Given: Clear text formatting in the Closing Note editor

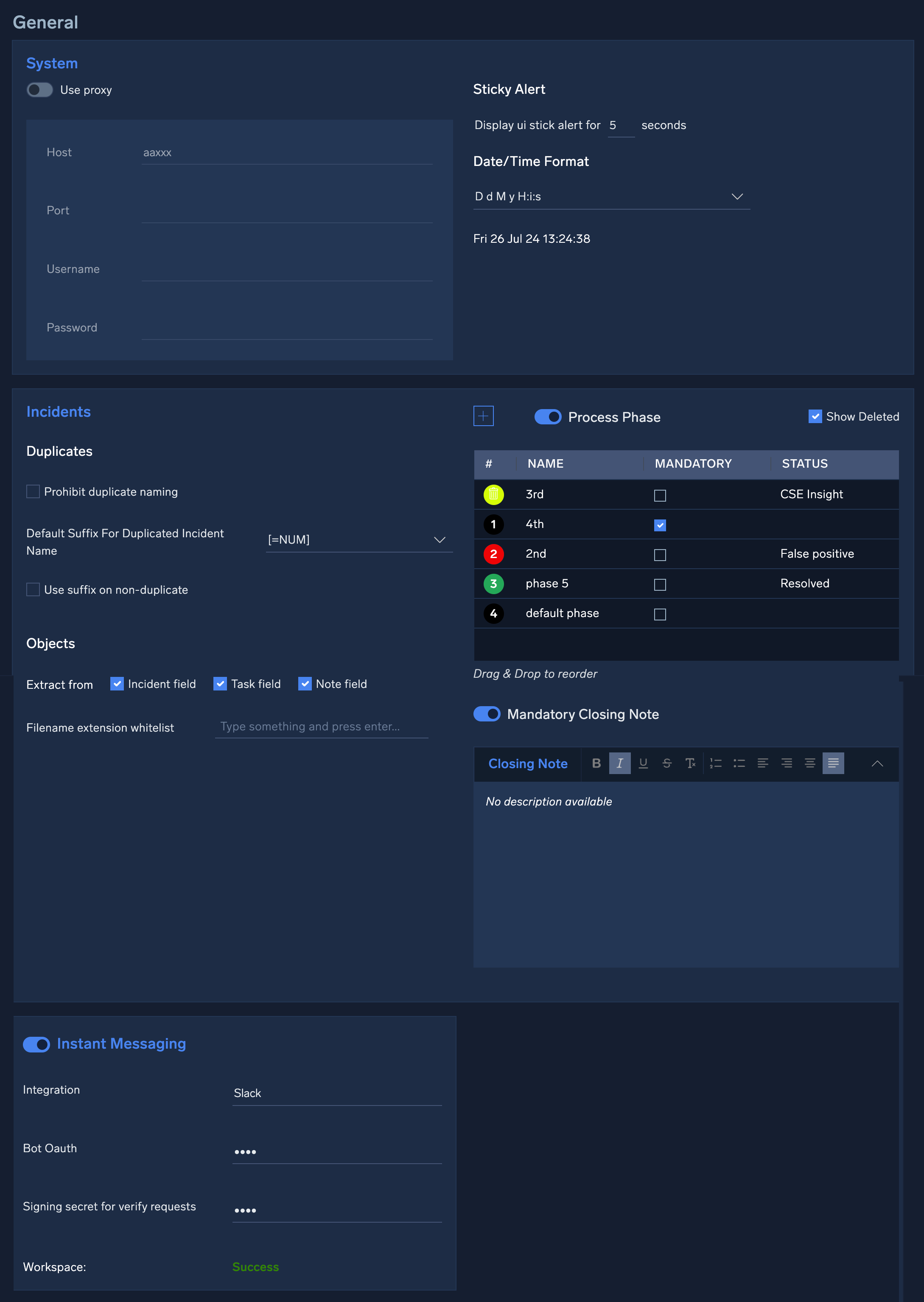Looking at the screenshot, I should point(691,764).
